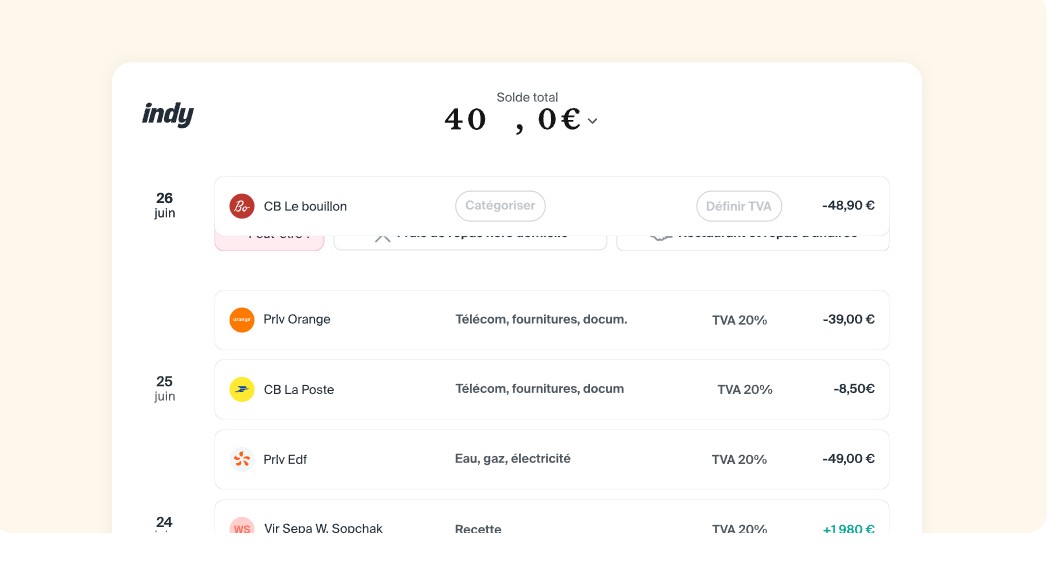Click the WS avatar for W. Sopchak

point(242,528)
